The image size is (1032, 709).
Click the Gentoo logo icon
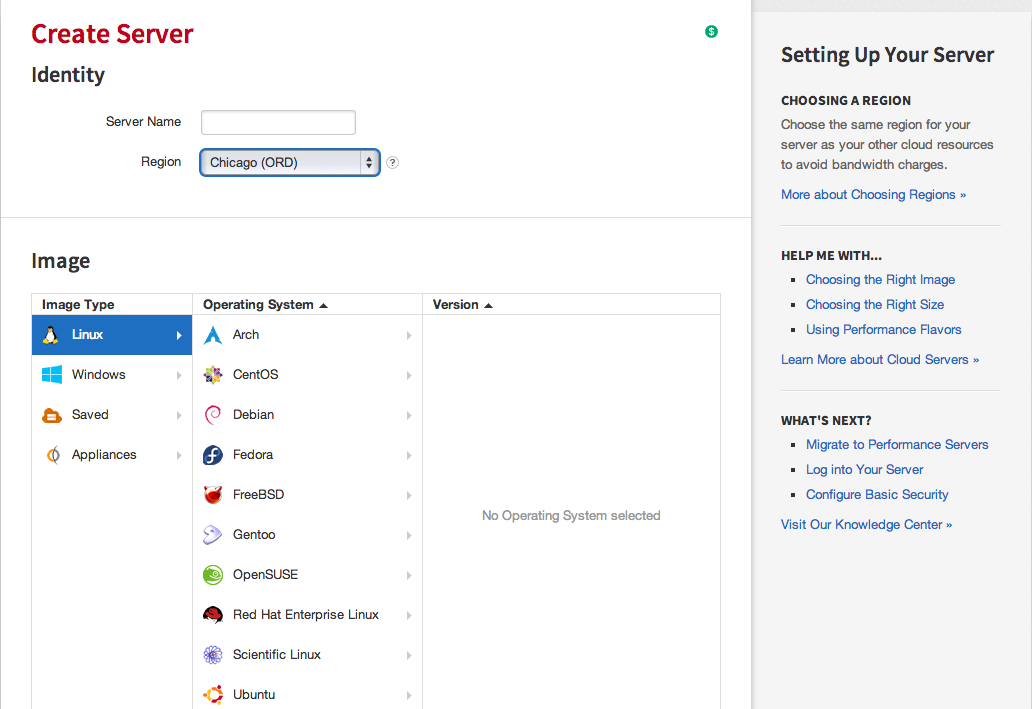(x=213, y=535)
